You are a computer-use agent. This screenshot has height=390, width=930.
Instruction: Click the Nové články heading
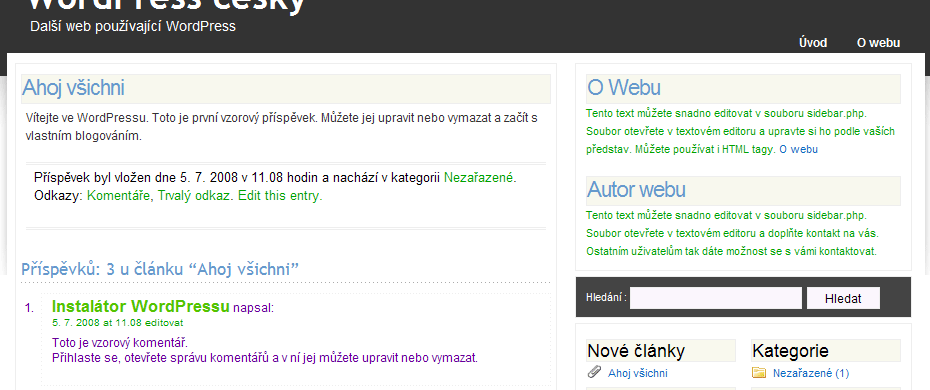click(x=636, y=350)
